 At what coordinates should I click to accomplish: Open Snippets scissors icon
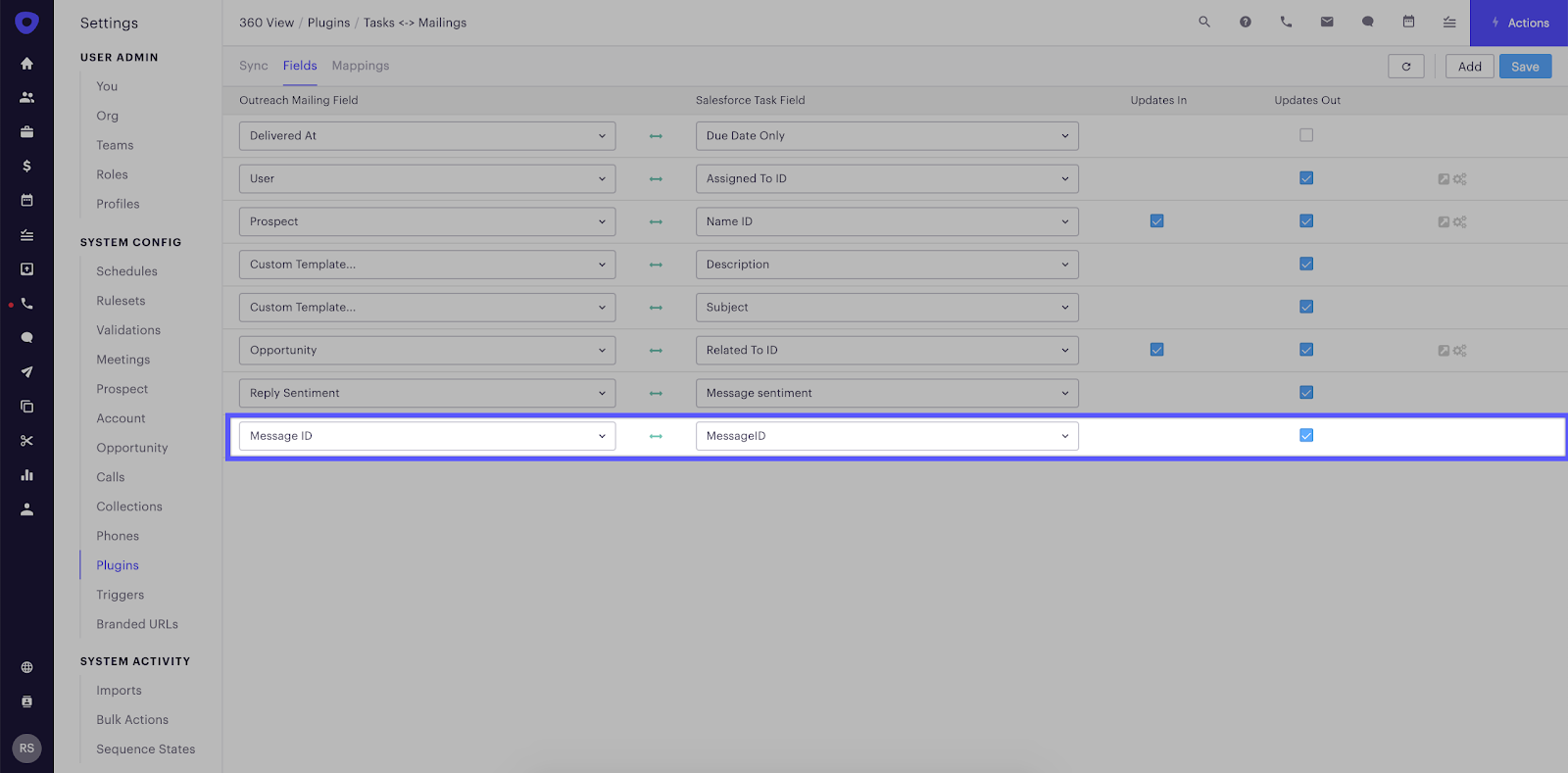click(x=26, y=441)
